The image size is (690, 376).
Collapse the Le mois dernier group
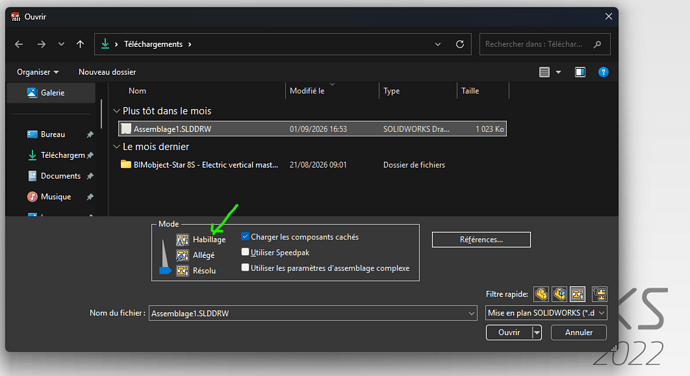[116, 147]
